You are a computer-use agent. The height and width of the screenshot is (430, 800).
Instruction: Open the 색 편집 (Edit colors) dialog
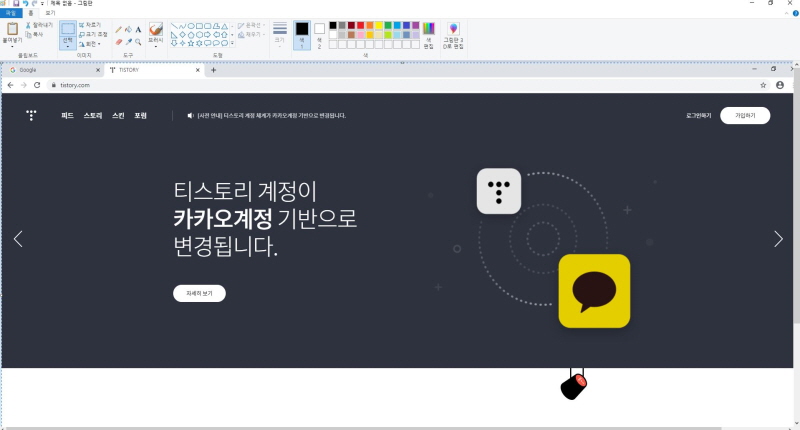(x=429, y=35)
